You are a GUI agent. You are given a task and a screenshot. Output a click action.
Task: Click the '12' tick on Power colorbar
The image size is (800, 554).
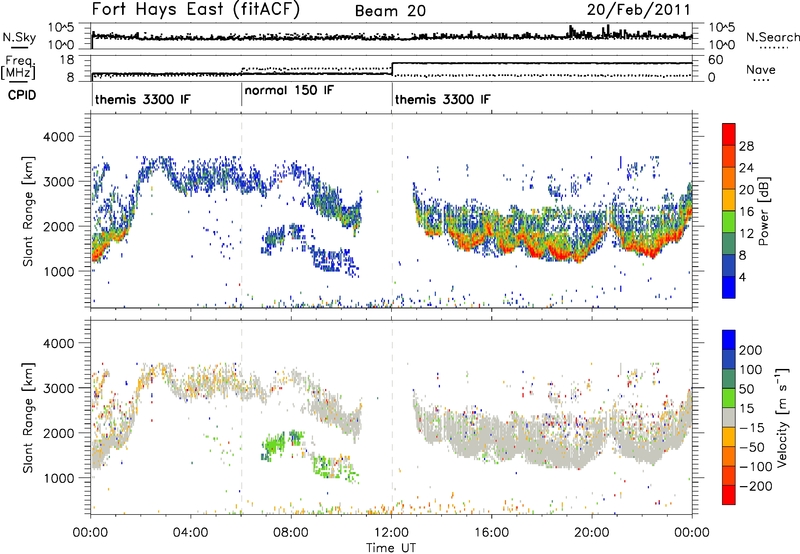pyautogui.click(x=746, y=233)
